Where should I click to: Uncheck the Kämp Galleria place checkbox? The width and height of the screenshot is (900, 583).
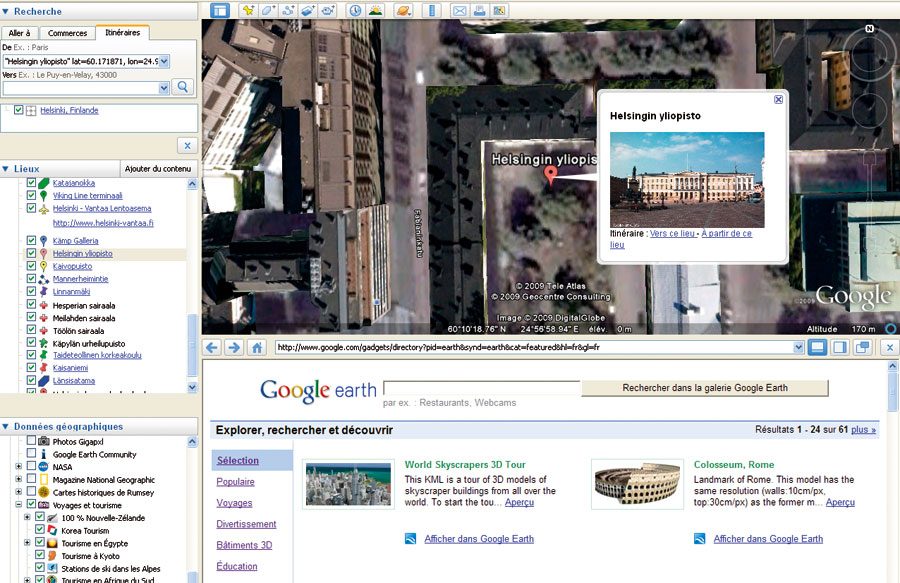point(31,241)
